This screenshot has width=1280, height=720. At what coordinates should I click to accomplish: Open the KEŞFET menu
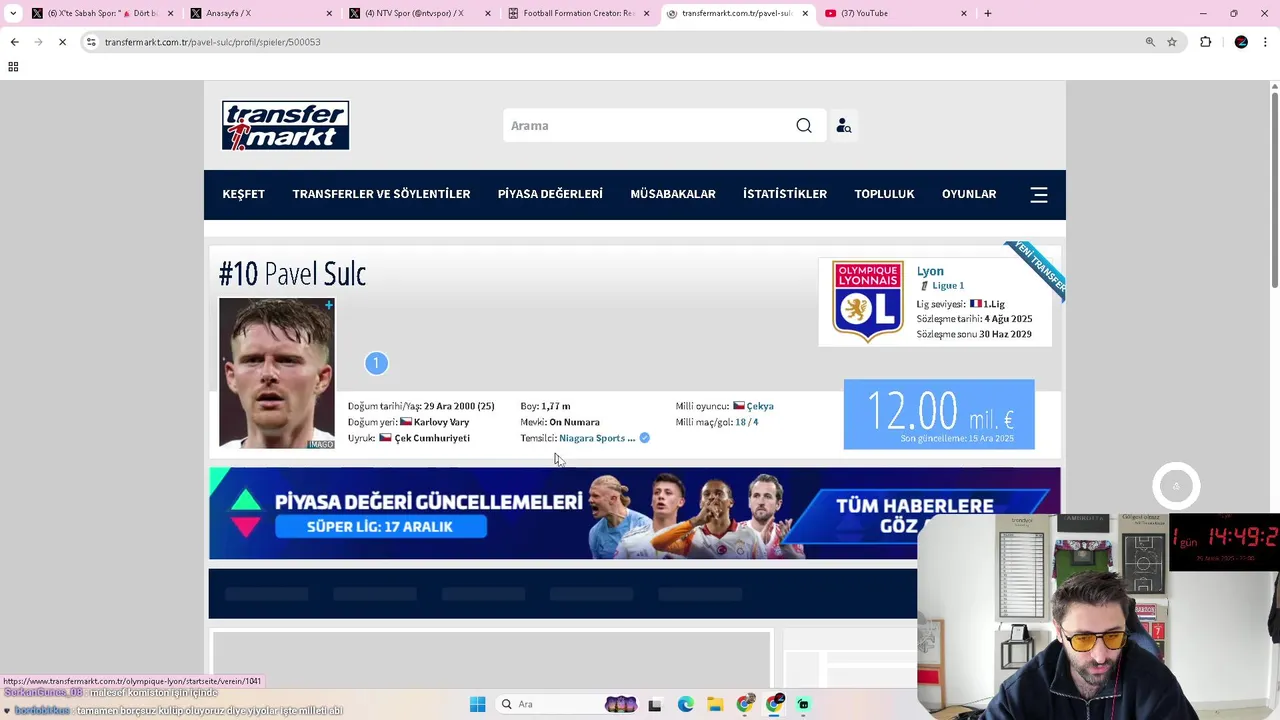(244, 194)
